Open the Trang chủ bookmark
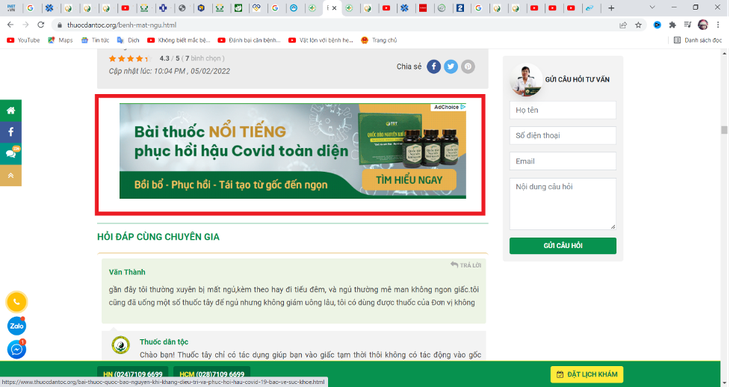Viewport: 730px width, 387px height. point(379,41)
